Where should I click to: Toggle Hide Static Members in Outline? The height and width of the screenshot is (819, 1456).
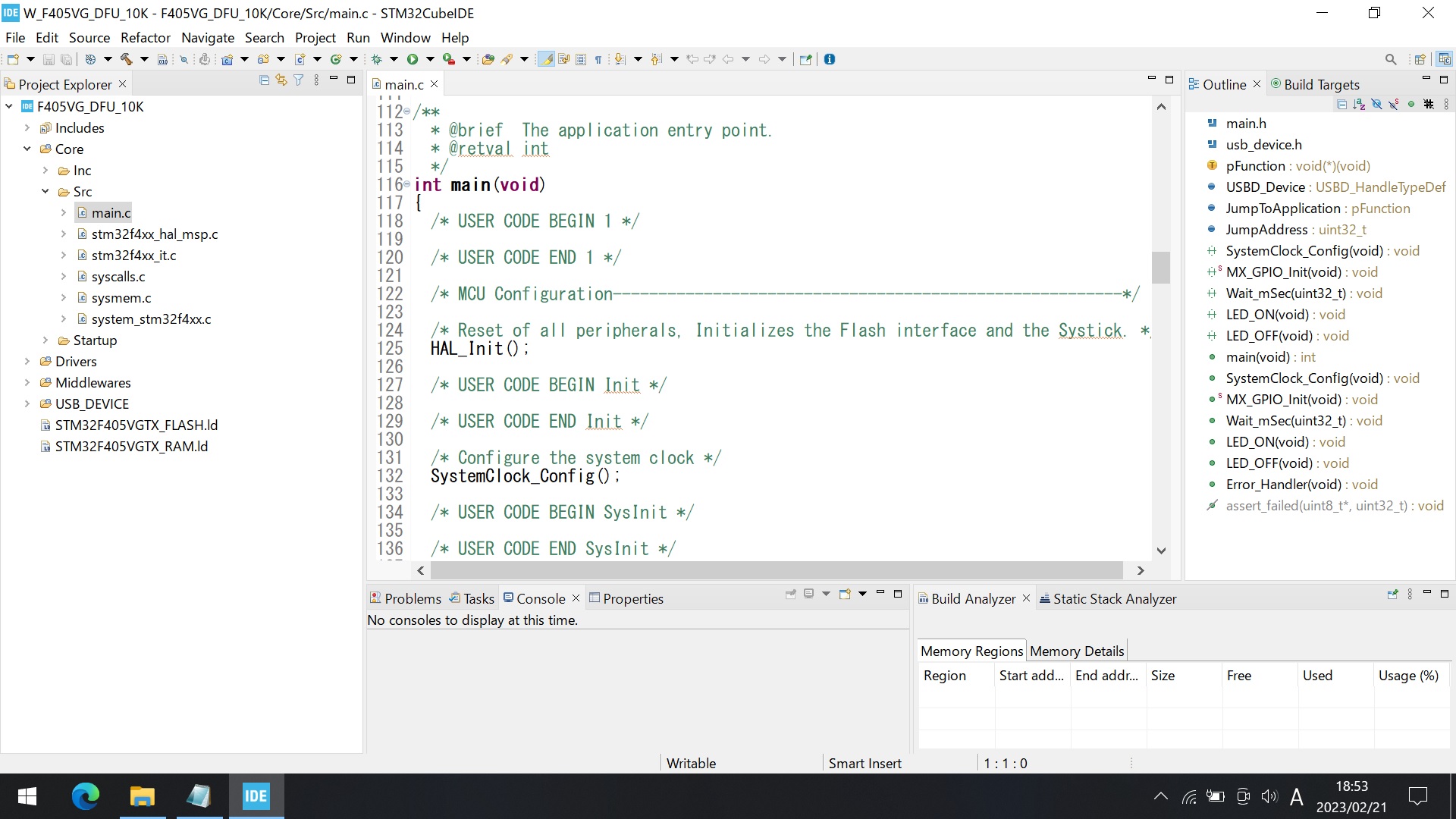click(1393, 104)
